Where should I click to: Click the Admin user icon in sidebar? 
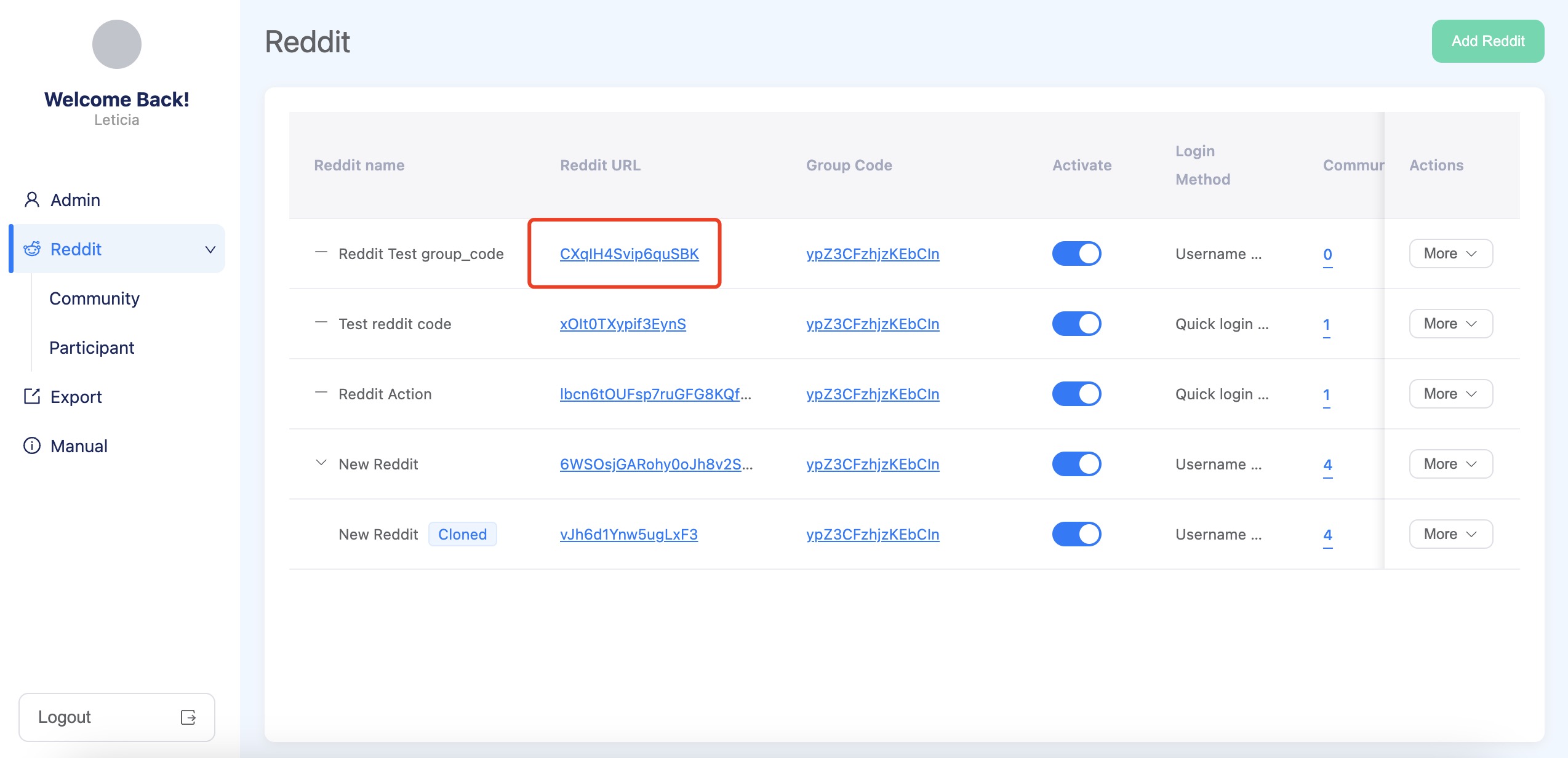31,200
